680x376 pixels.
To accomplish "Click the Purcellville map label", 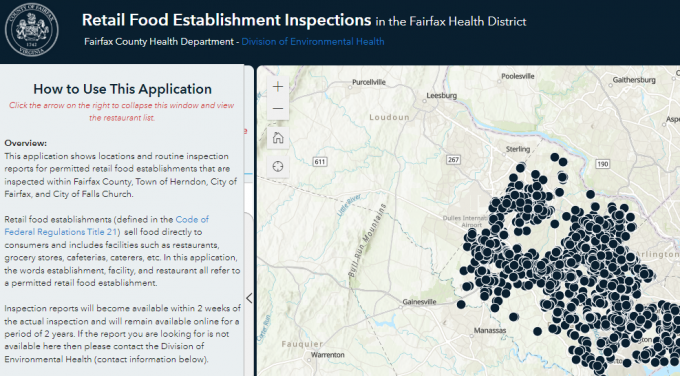I will tap(369, 82).
